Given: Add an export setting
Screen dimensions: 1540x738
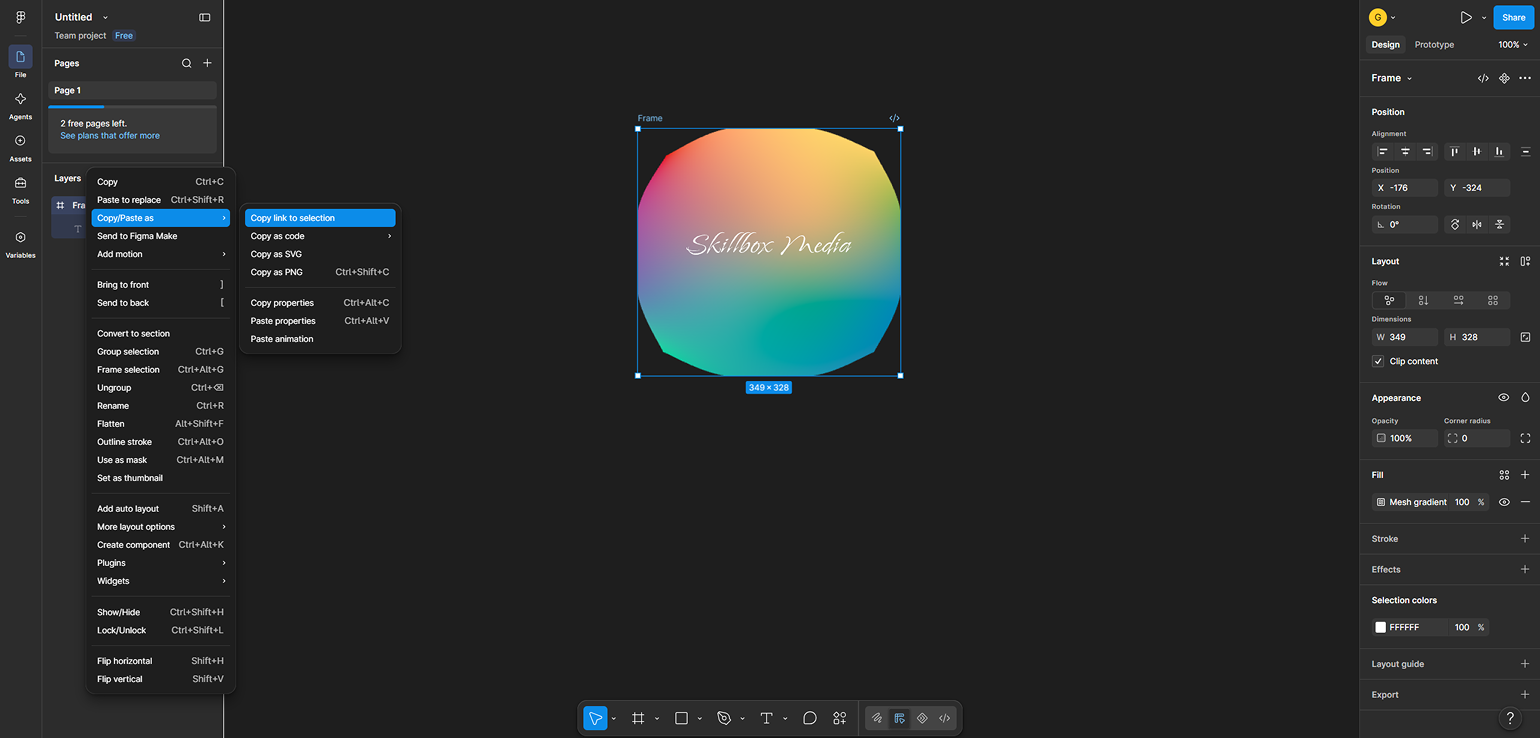Looking at the screenshot, I should point(1525,695).
